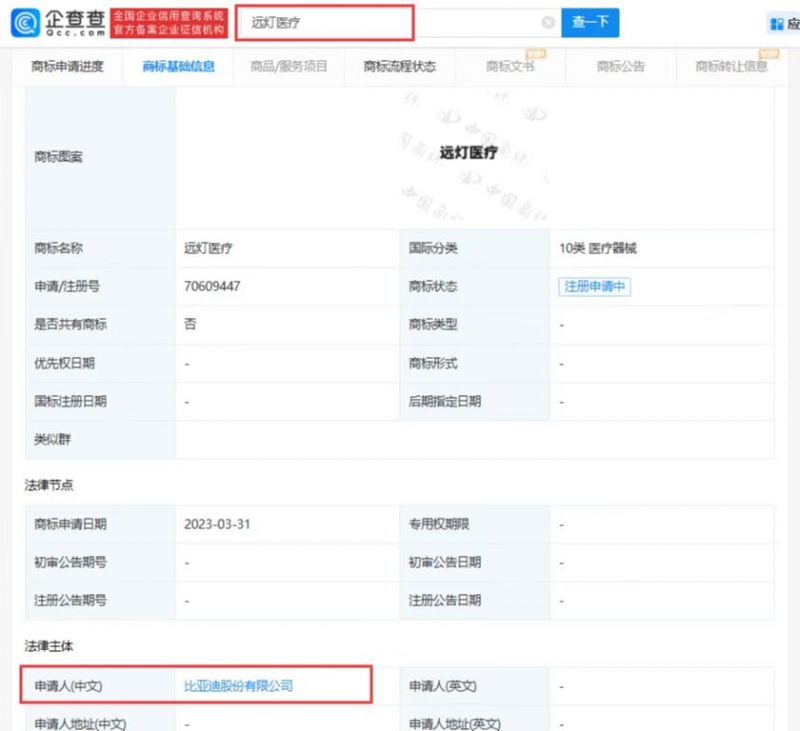This screenshot has height=731, width=800.
Task: Click the 优先权日期 label
Action: click(64, 363)
